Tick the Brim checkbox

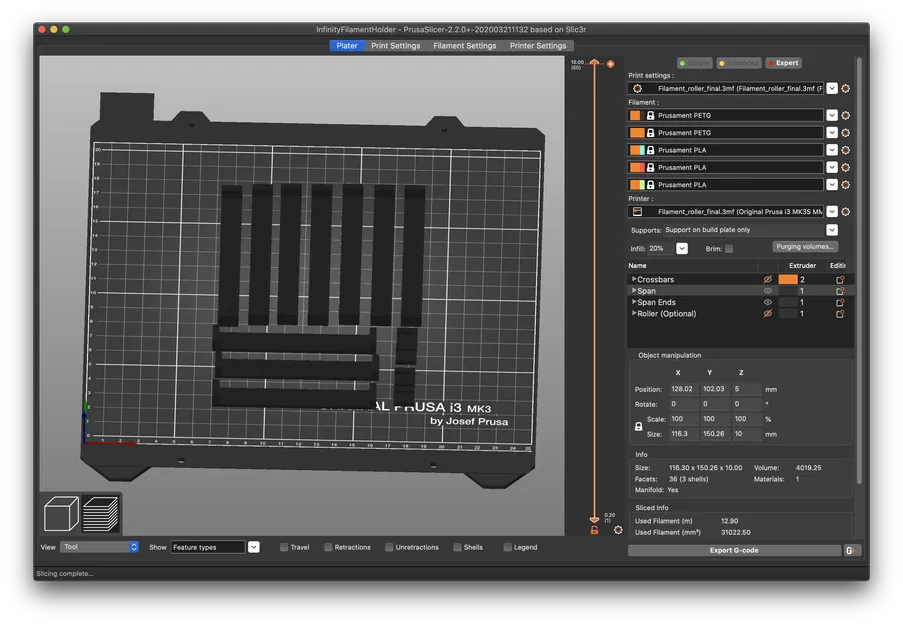(x=729, y=248)
